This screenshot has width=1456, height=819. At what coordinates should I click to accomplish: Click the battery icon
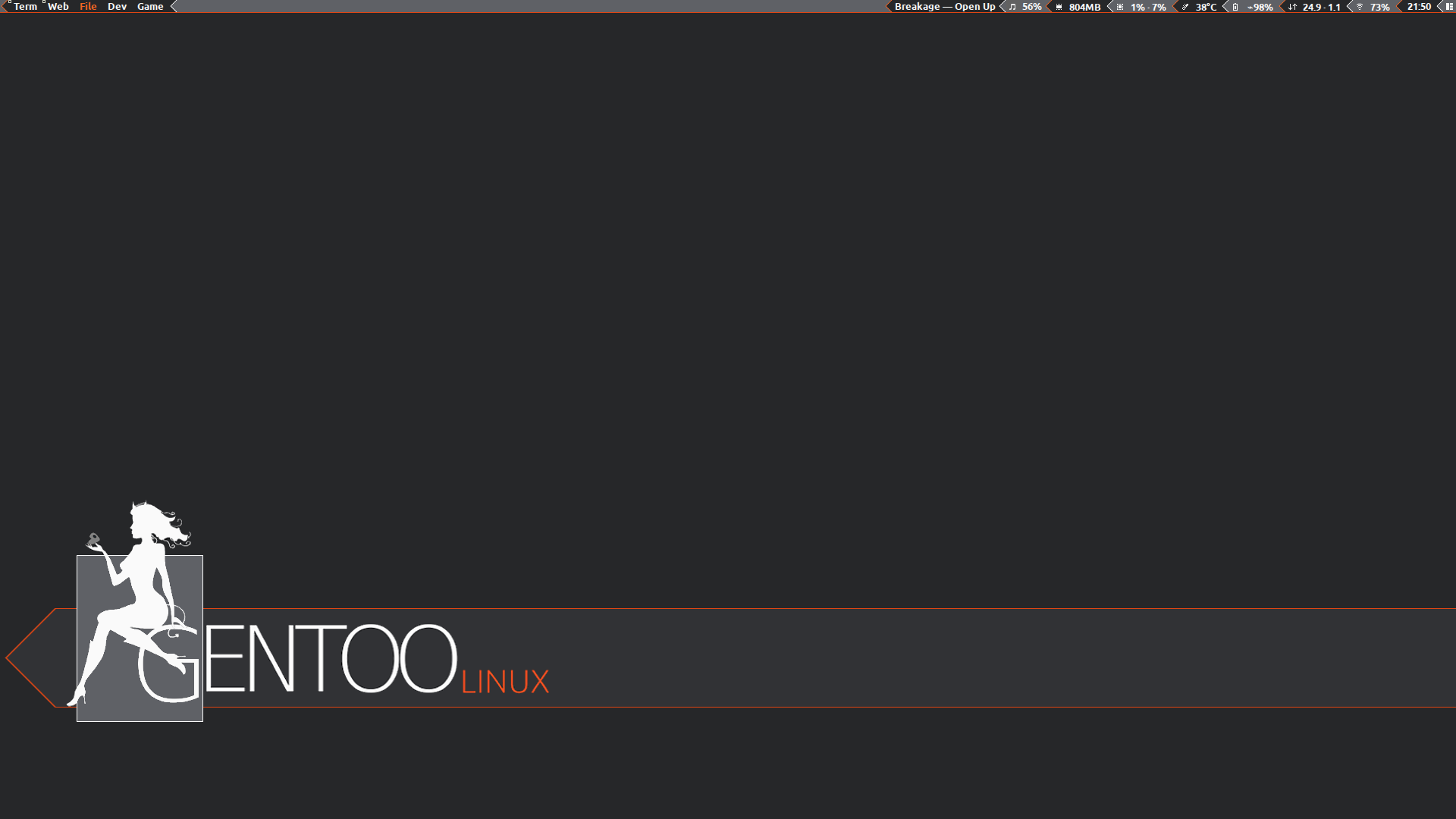coord(1235,7)
